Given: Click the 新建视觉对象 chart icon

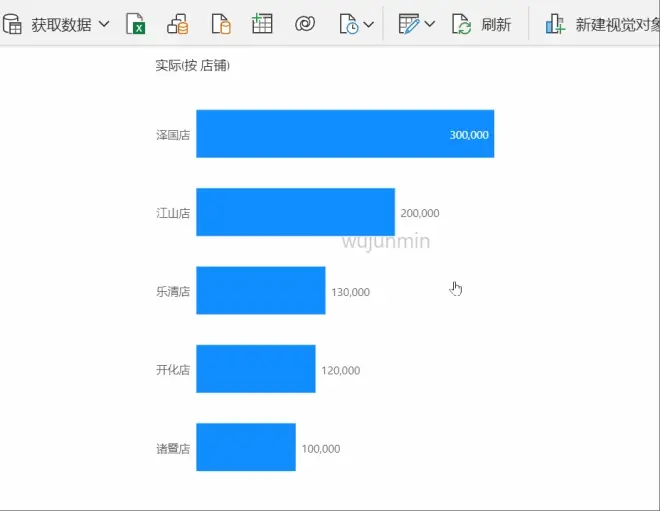Looking at the screenshot, I should 555,24.
